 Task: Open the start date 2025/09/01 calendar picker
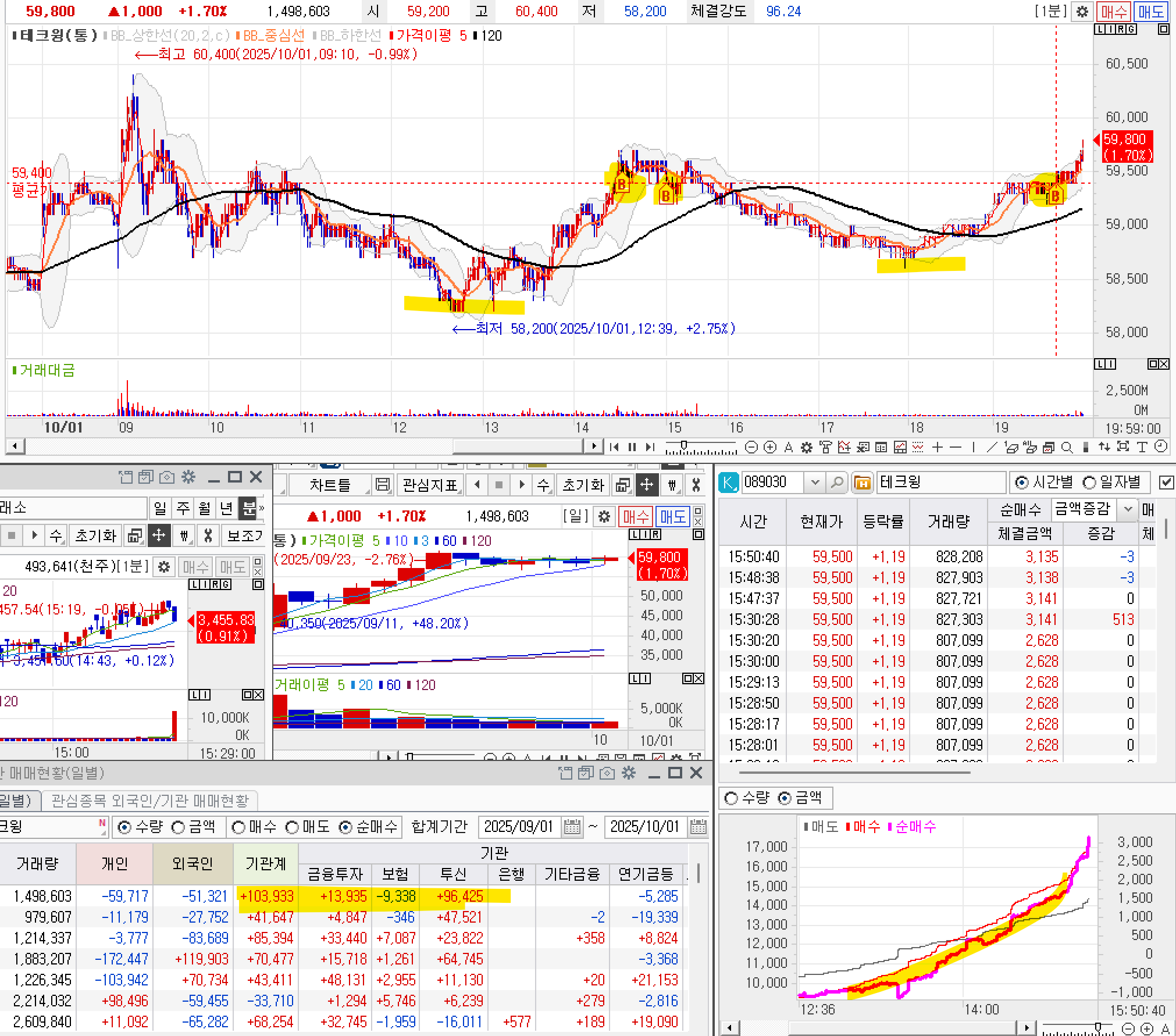pos(572,827)
